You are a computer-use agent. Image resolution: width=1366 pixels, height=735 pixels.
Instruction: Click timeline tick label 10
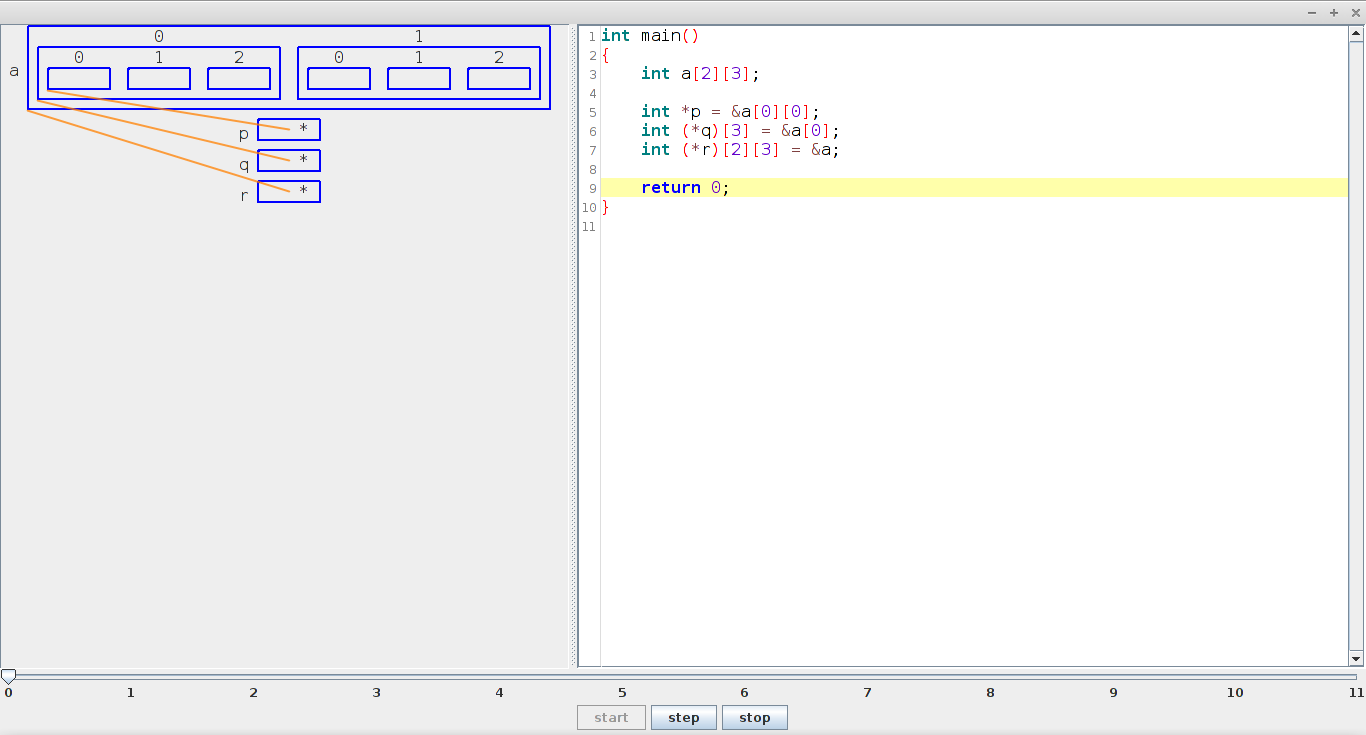(1235, 692)
